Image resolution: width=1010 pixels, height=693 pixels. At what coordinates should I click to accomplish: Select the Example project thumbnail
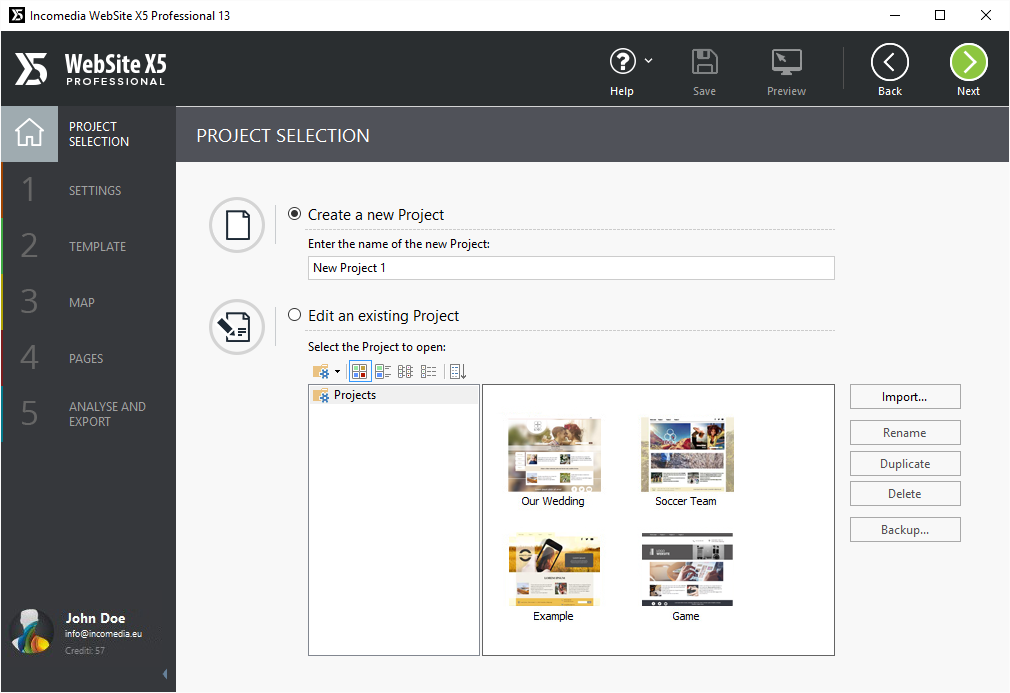pos(554,569)
